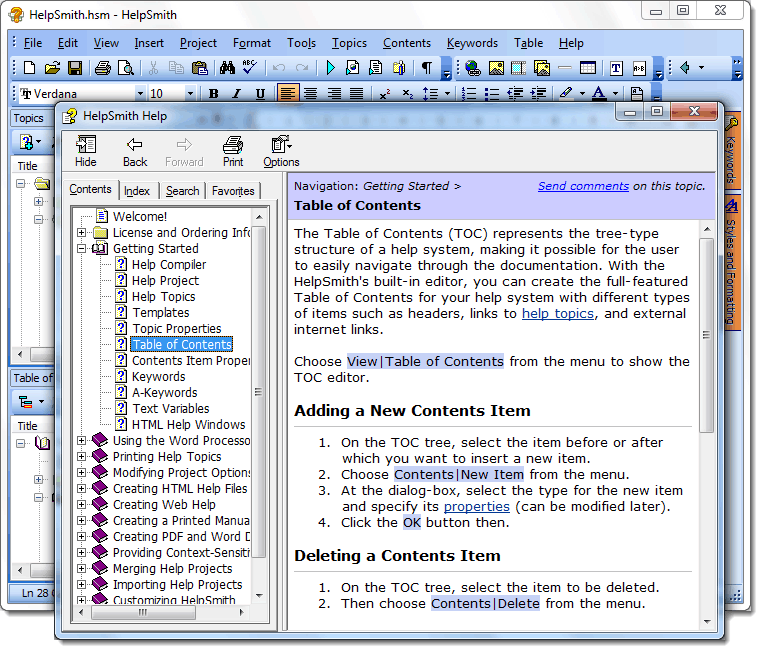
Task: Open the properties hyperlink
Action: 477,507
